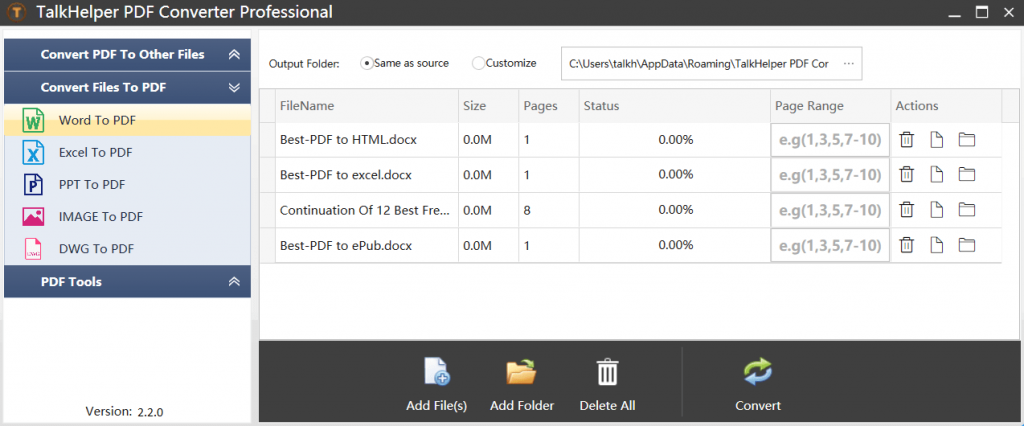Image resolution: width=1024 pixels, height=426 pixels.
Task: Enter page range for Best-PDF to HTML.docx
Action: coord(830,139)
